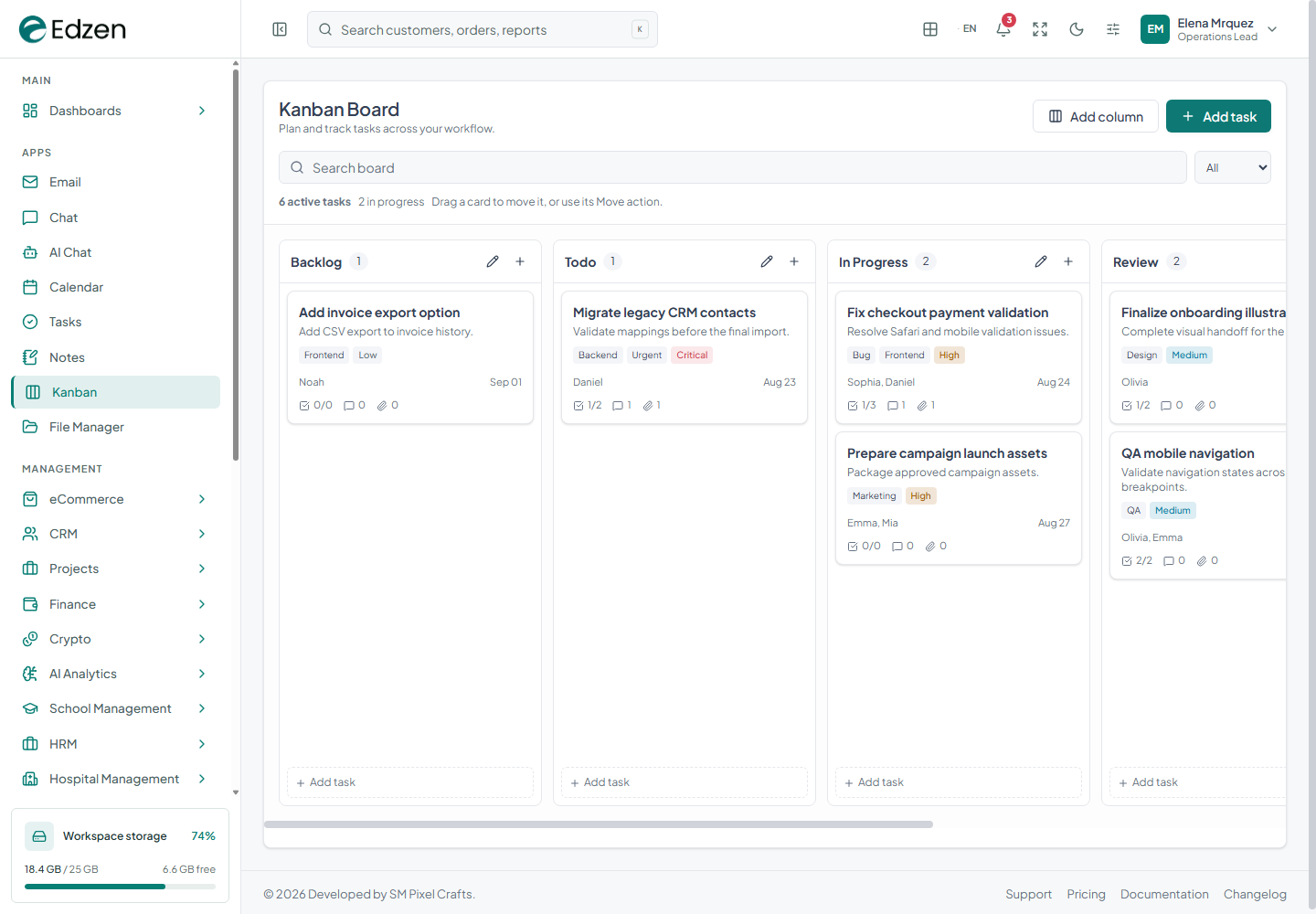Screen dimensions: 1316x914
Task: Collapse the sidebar panel toggle icon
Action: click(280, 29)
